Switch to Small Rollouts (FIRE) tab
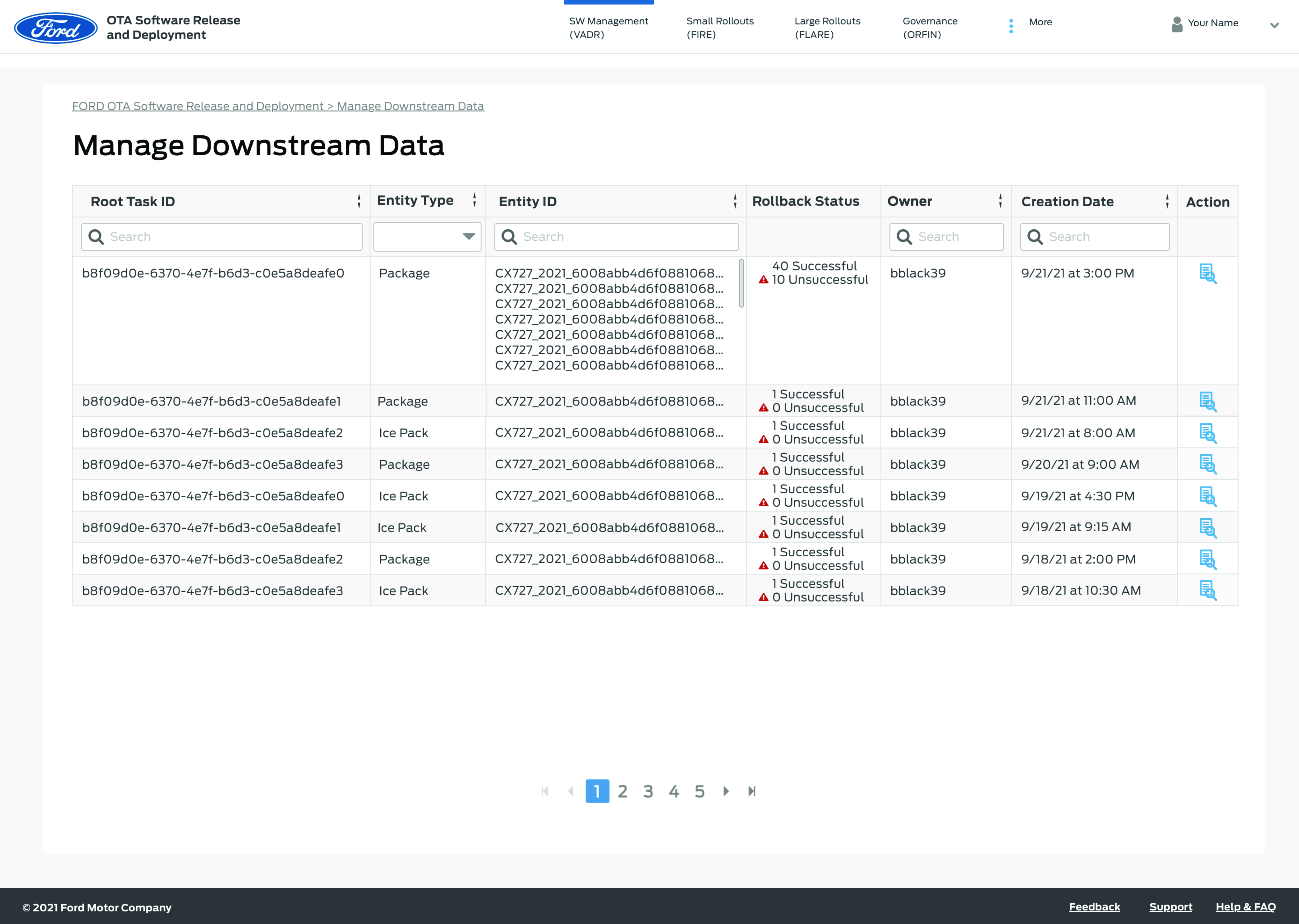This screenshot has height=924, width=1299. (719, 27)
